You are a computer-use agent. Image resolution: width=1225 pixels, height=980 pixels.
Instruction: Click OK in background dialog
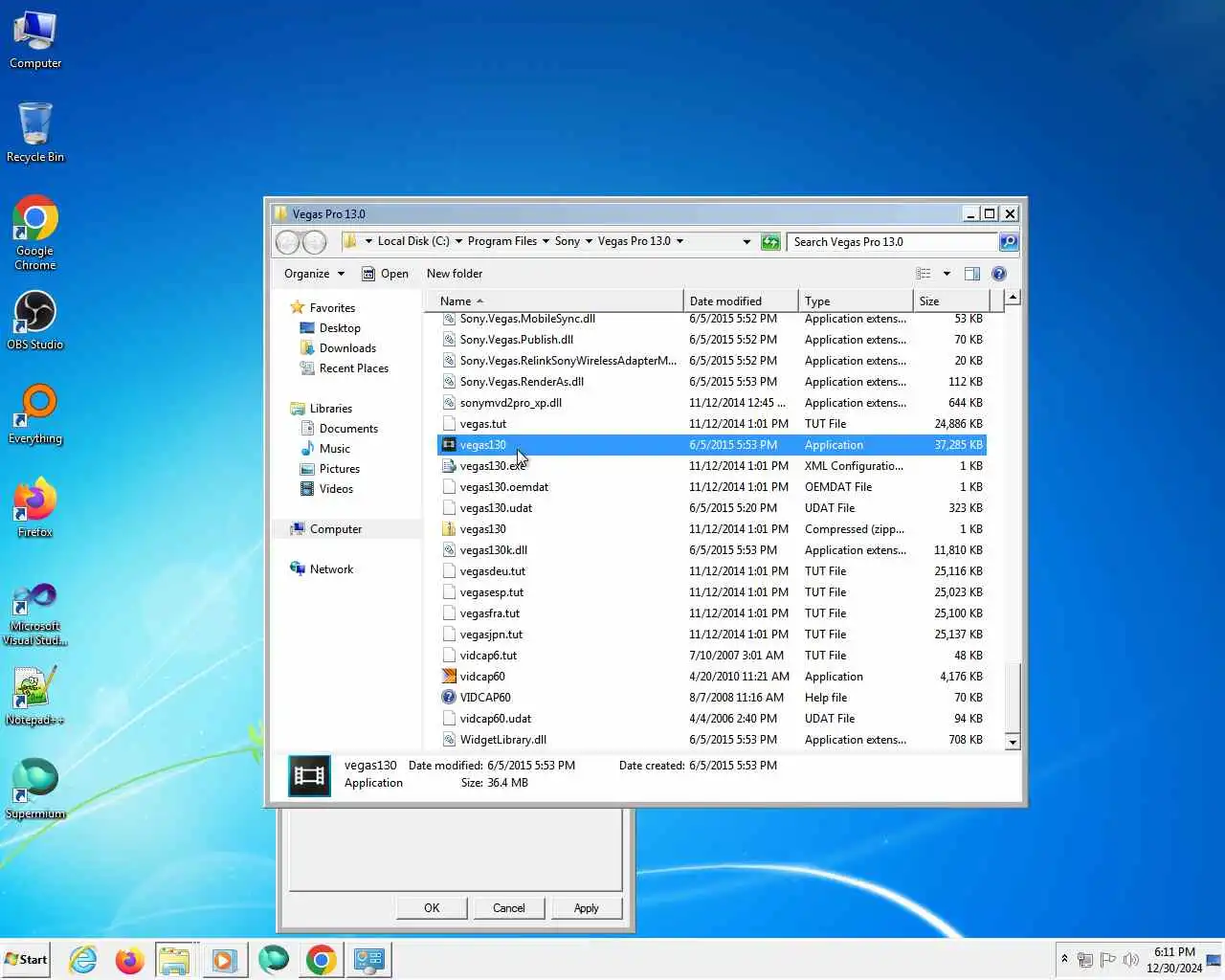tap(432, 908)
